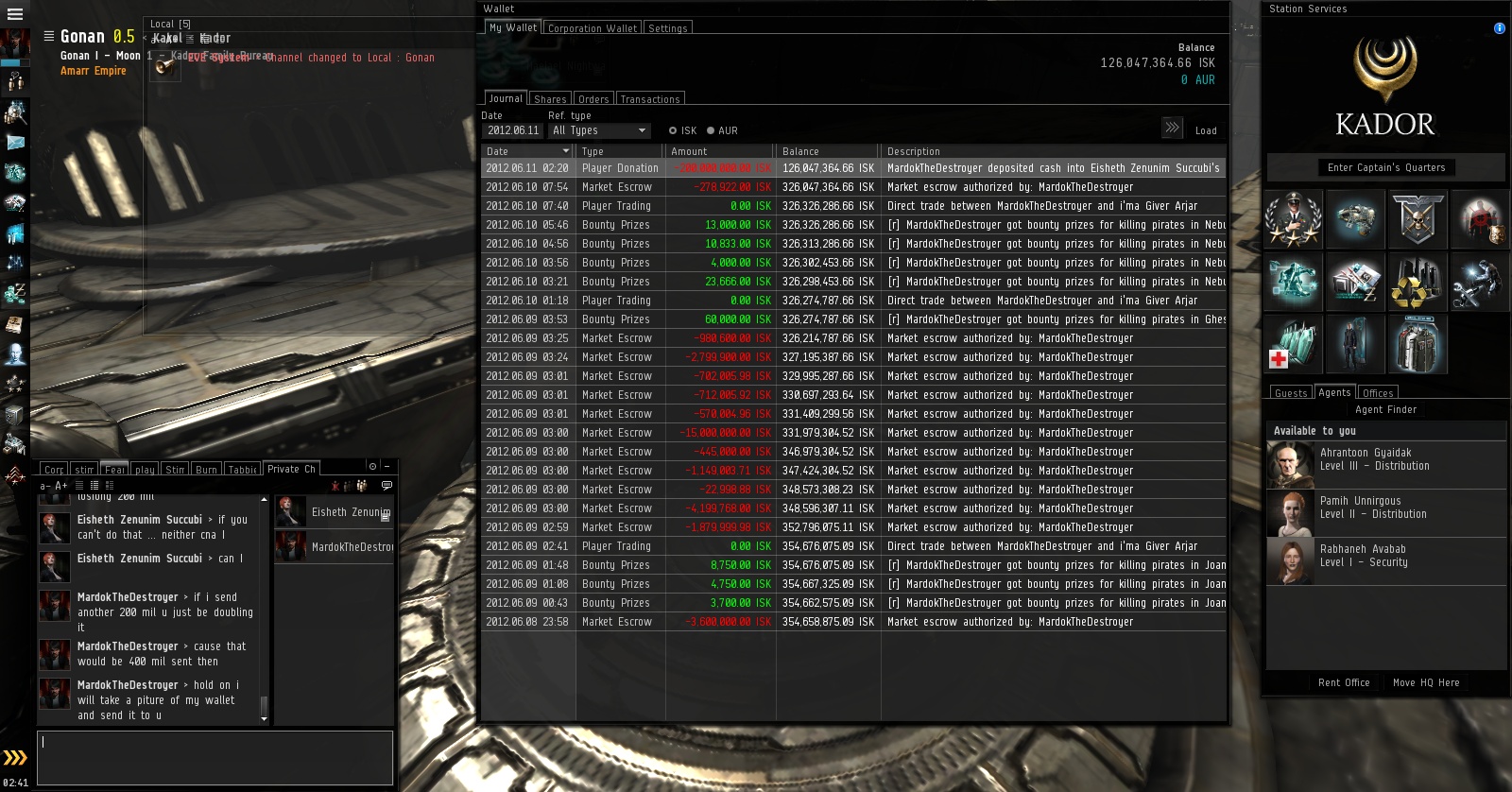Switch to the Transactions tab in Wallet
This screenshot has height=792, width=1512.
(650, 99)
